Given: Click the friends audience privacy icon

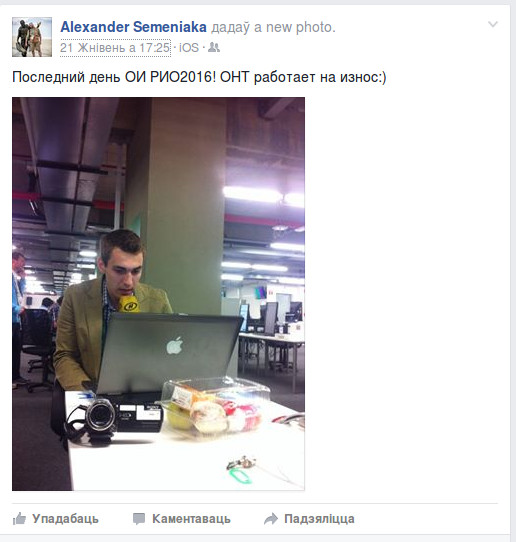Looking at the screenshot, I should 214,47.
